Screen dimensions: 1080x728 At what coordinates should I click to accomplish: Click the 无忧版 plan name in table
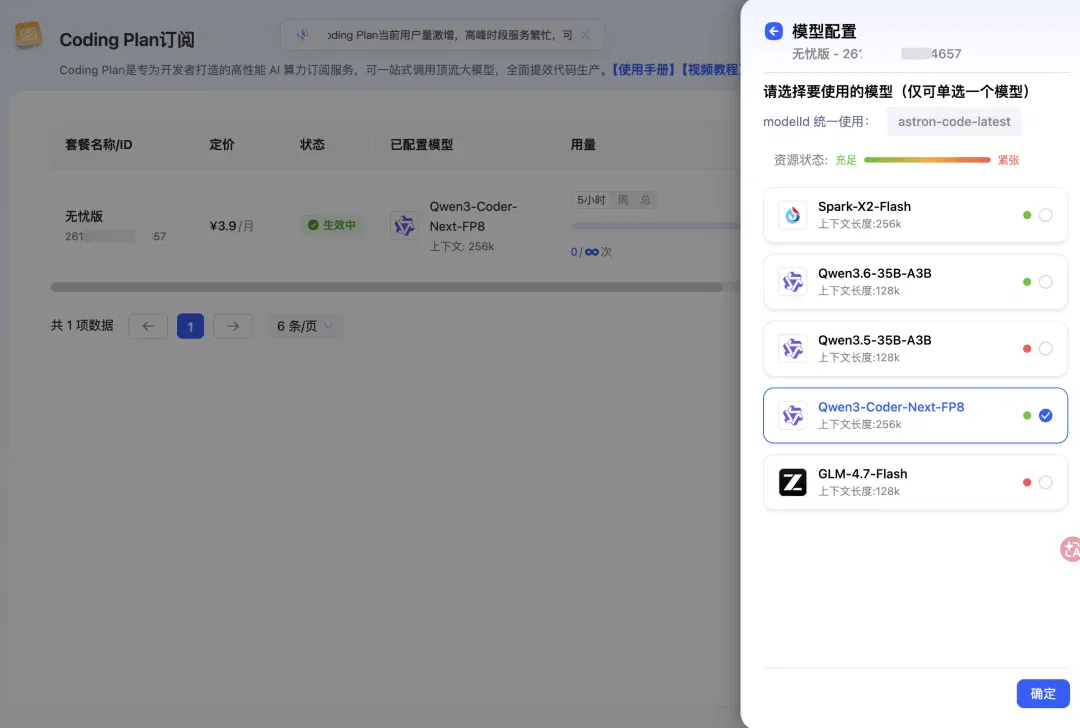tap(84, 216)
